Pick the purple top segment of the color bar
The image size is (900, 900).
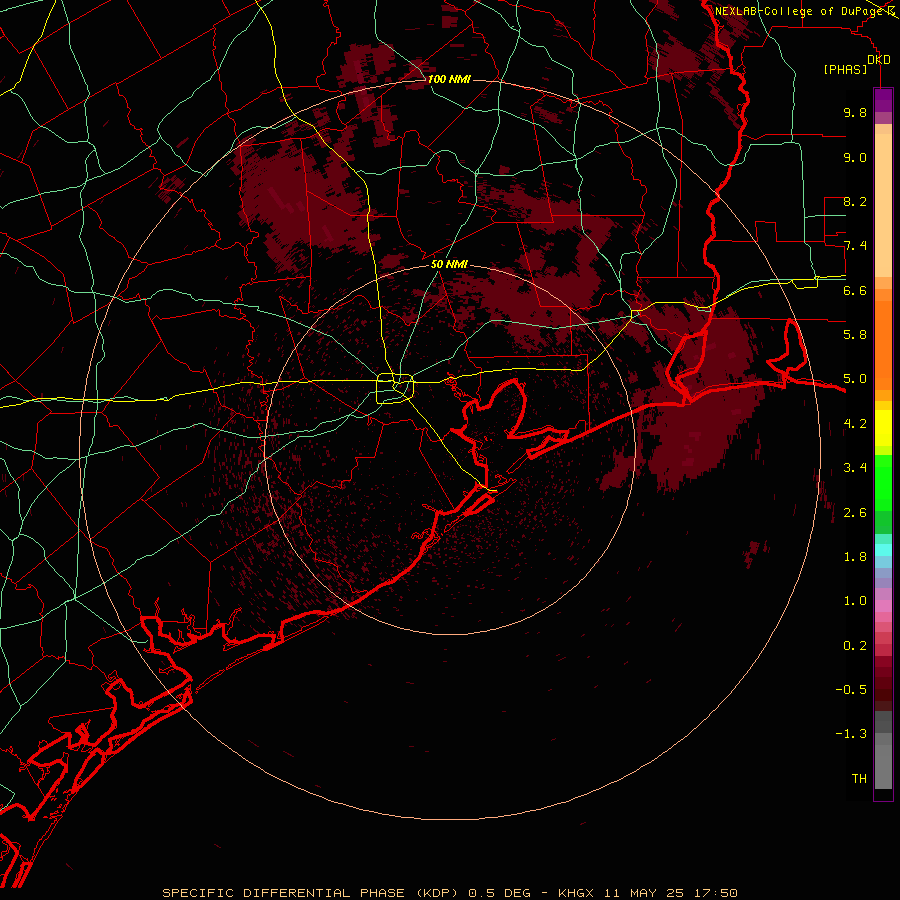(x=883, y=100)
